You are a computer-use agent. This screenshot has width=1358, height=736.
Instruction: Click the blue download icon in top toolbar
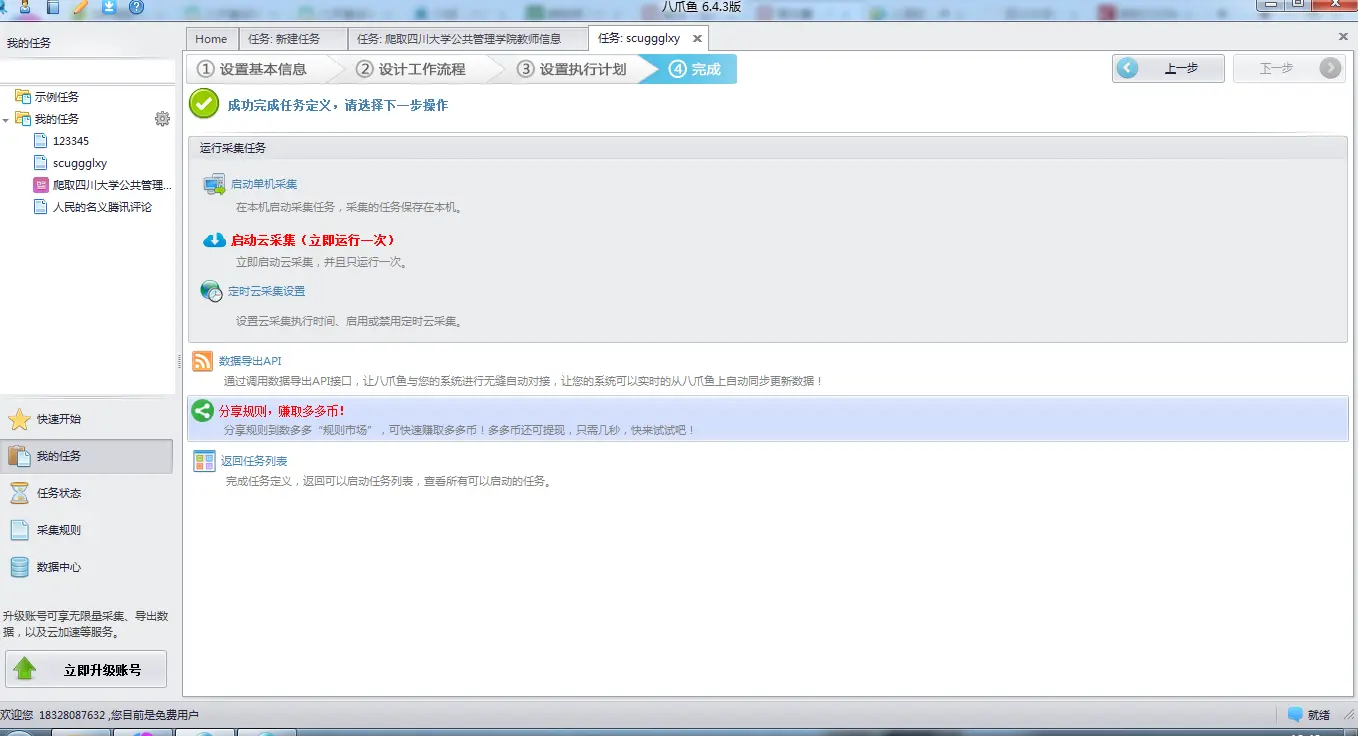[x=109, y=7]
